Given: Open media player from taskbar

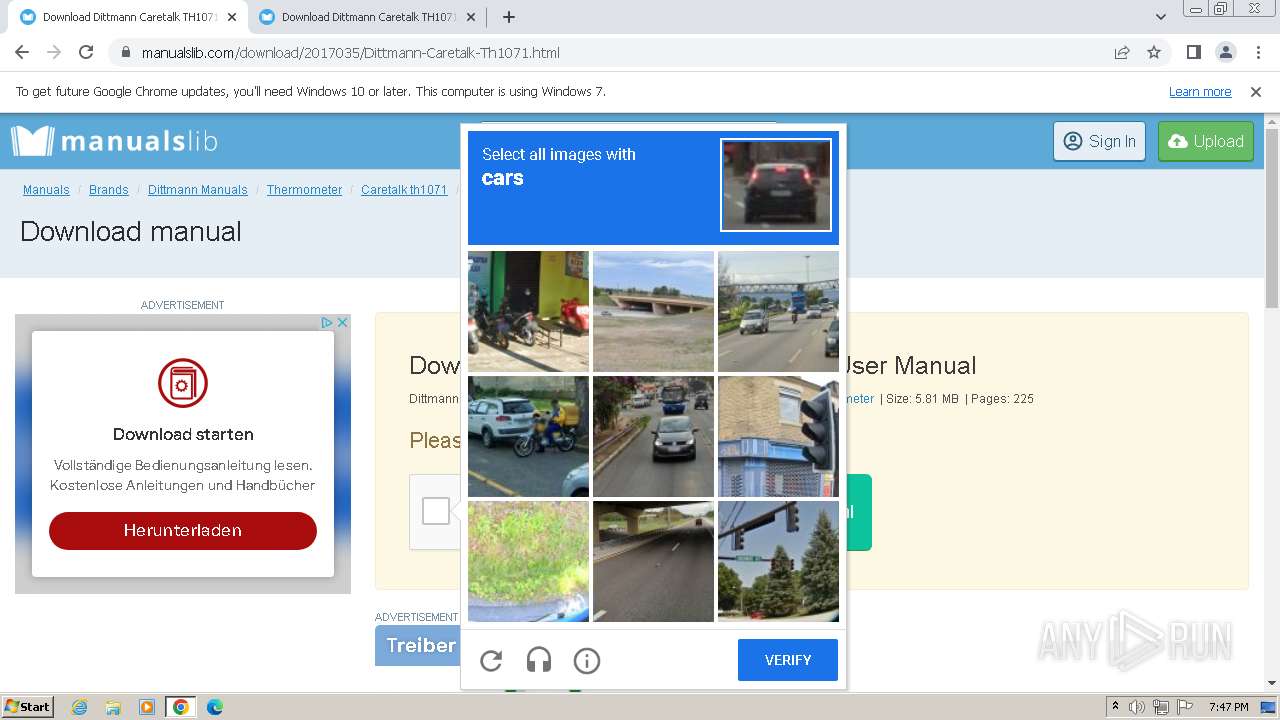Looking at the screenshot, I should [147, 707].
